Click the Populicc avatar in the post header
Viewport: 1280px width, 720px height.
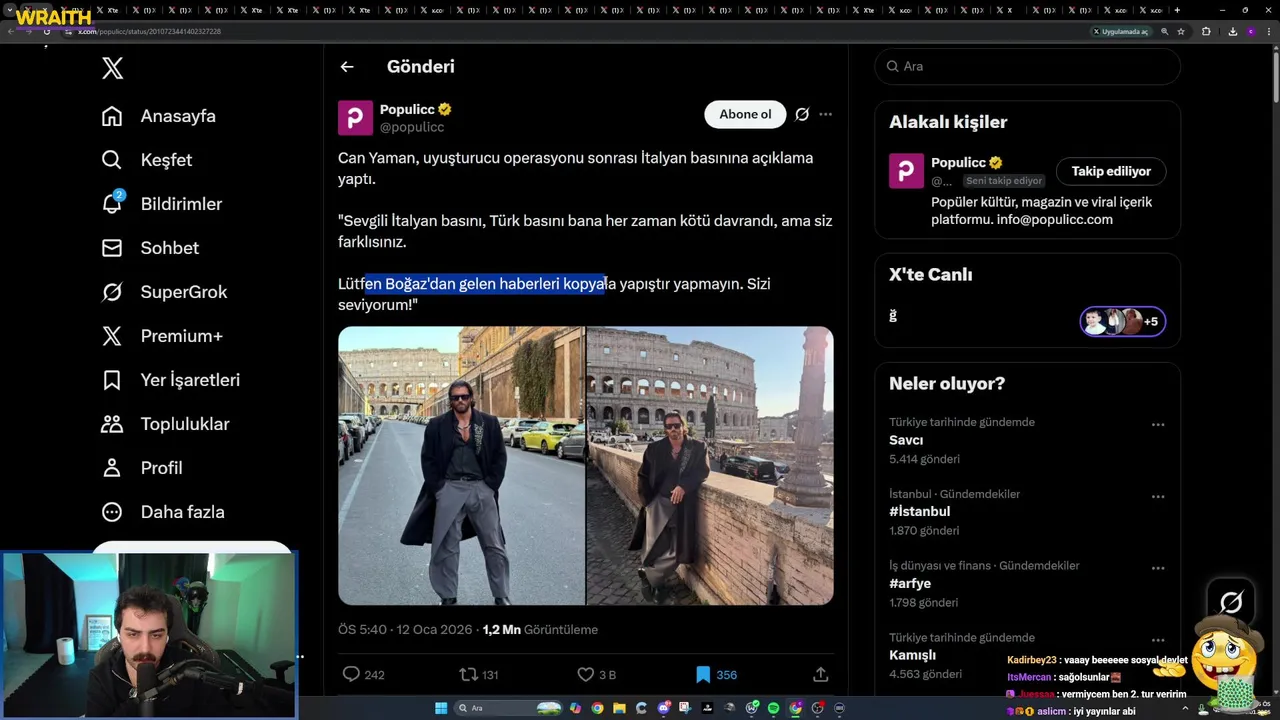(x=355, y=117)
